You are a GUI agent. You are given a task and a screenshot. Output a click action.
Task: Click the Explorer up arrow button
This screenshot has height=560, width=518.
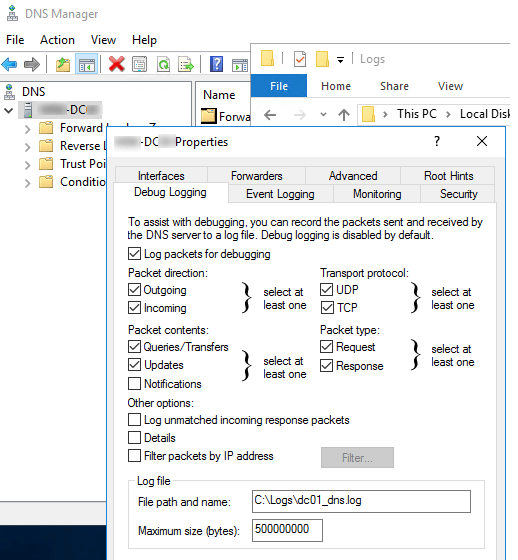click(x=344, y=115)
